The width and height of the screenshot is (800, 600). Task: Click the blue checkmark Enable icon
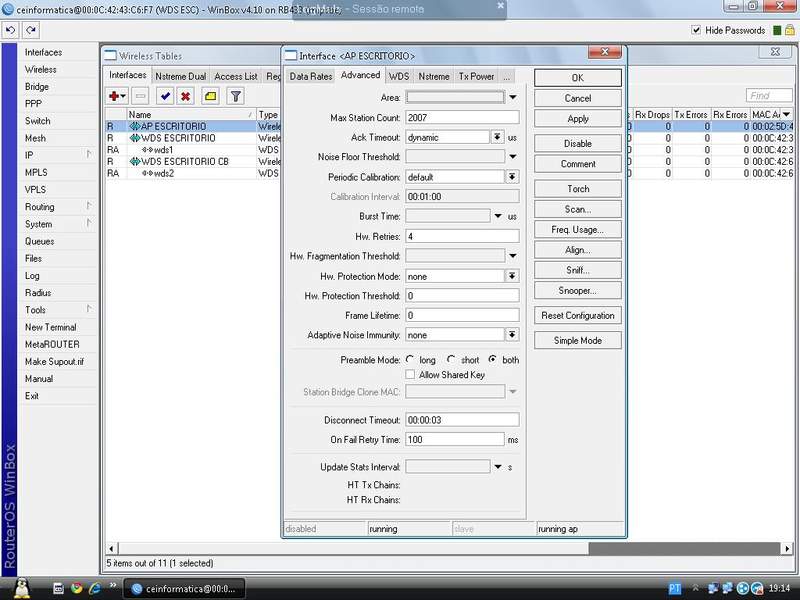point(165,96)
